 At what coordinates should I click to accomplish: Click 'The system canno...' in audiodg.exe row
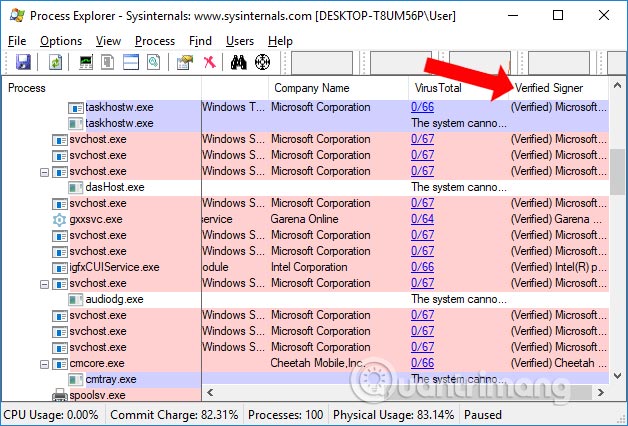point(459,299)
